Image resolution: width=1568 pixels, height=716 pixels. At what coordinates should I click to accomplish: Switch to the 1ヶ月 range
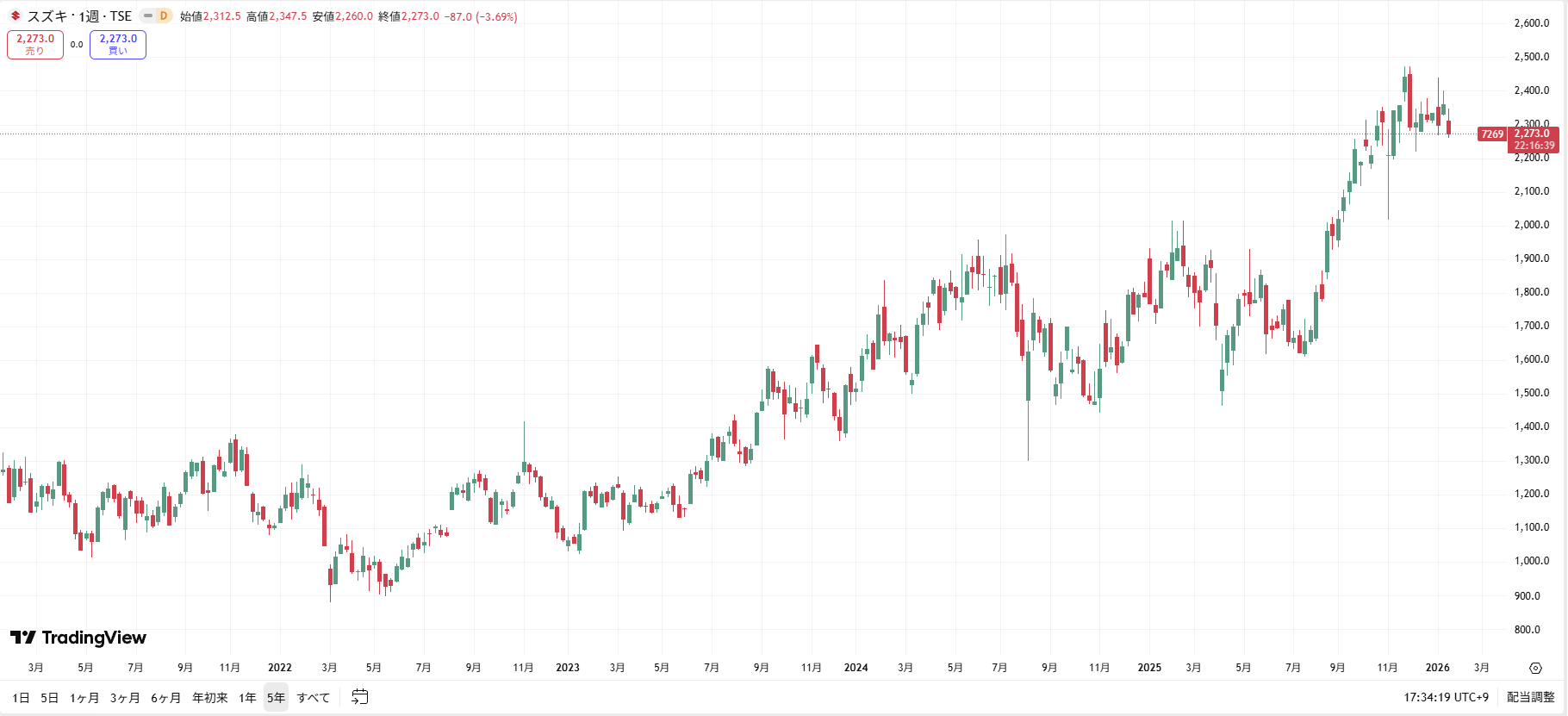84,698
